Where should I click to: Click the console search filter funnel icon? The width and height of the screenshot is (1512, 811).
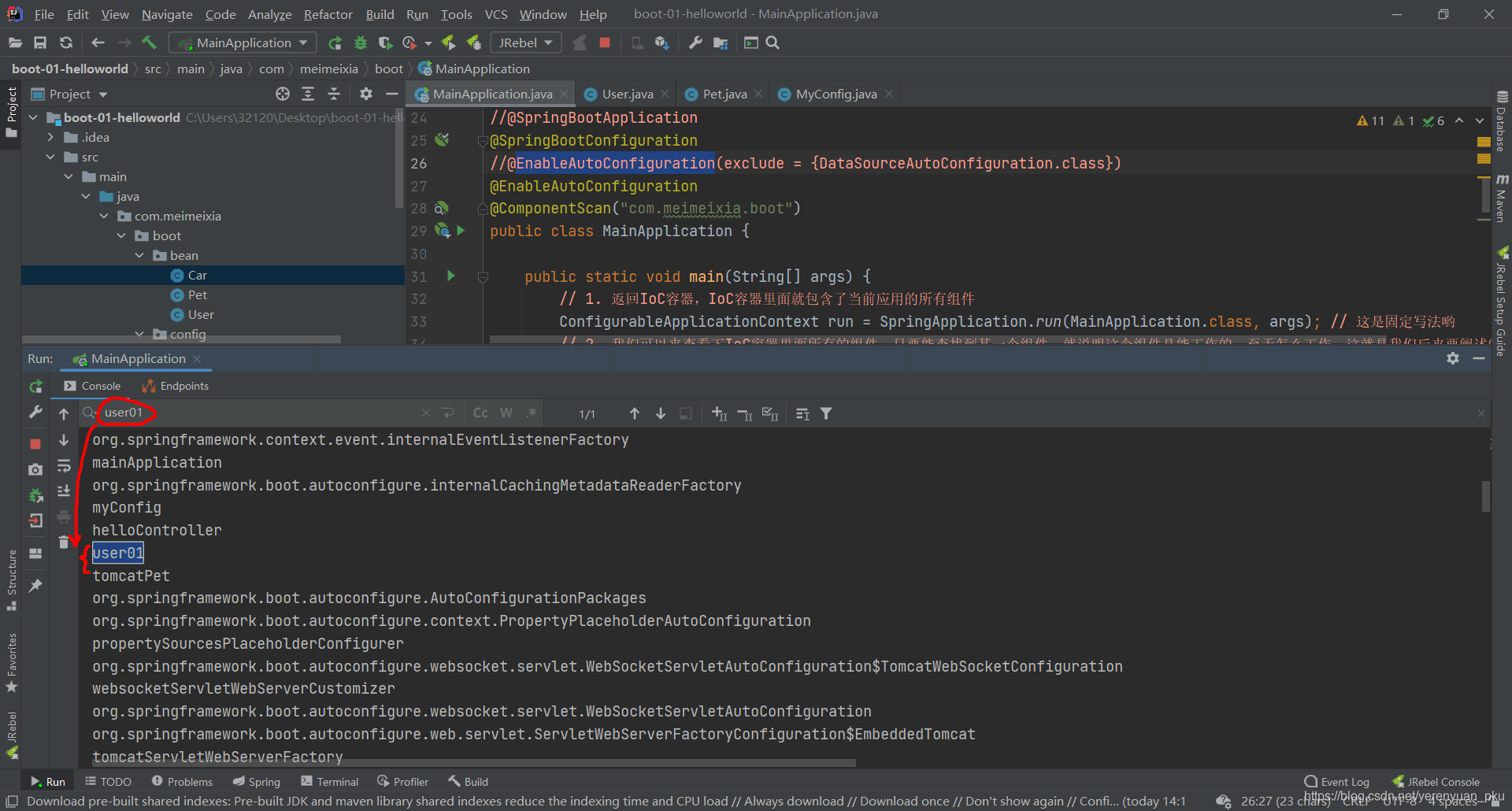pos(826,413)
